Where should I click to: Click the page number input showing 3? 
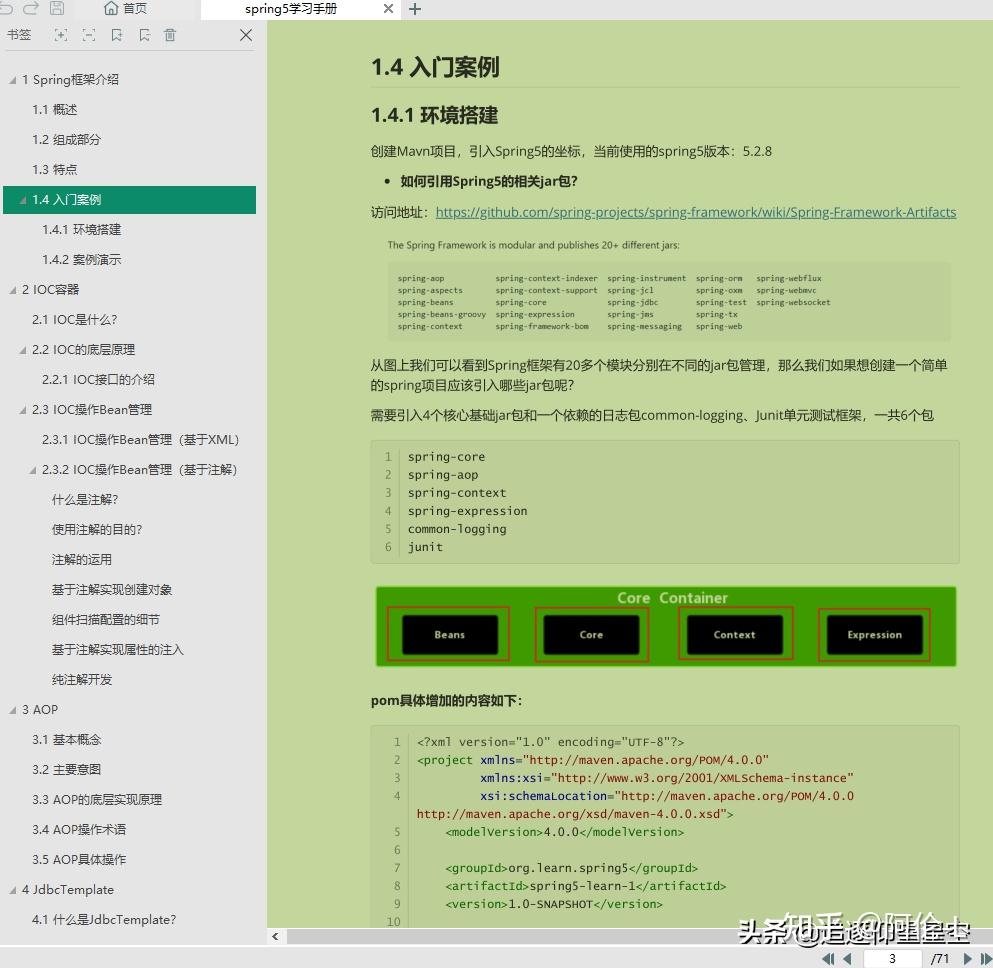click(x=891, y=957)
